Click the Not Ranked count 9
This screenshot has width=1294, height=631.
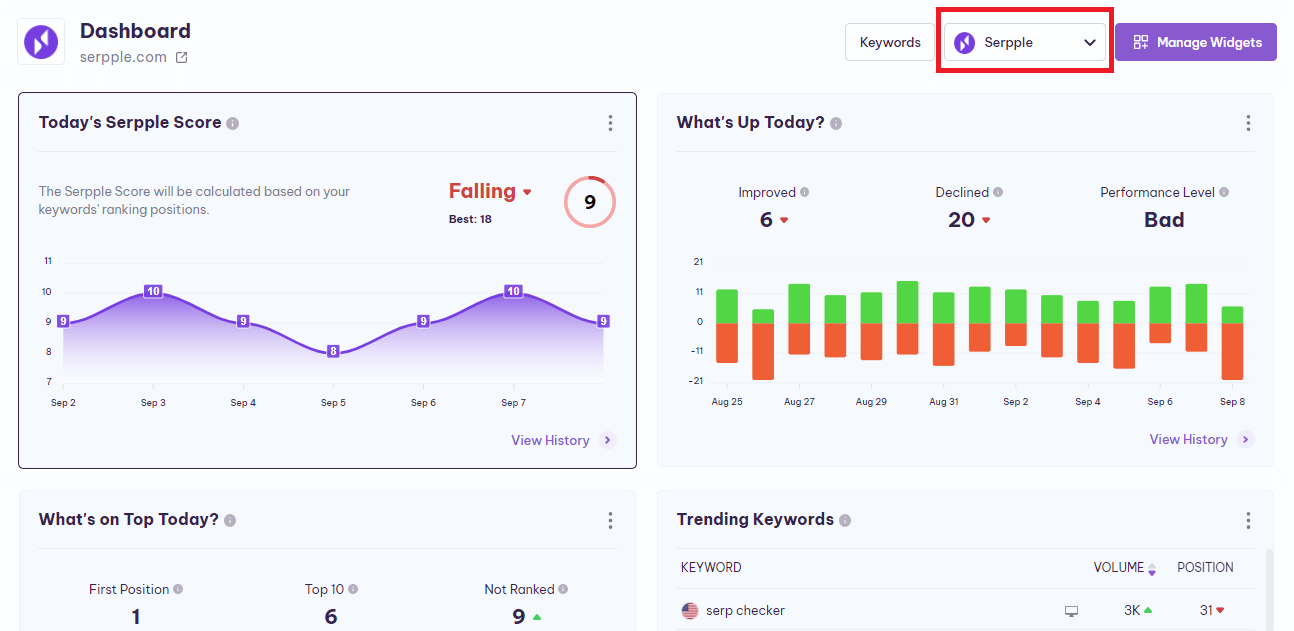click(x=518, y=617)
